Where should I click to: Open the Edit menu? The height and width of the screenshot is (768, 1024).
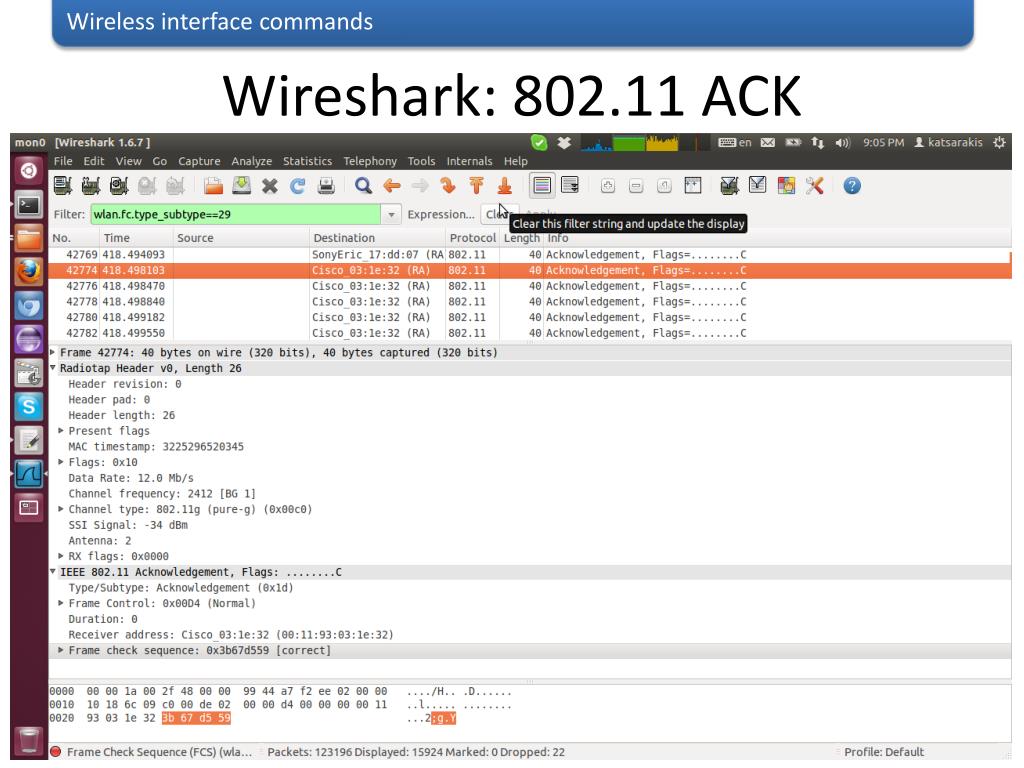(93, 161)
